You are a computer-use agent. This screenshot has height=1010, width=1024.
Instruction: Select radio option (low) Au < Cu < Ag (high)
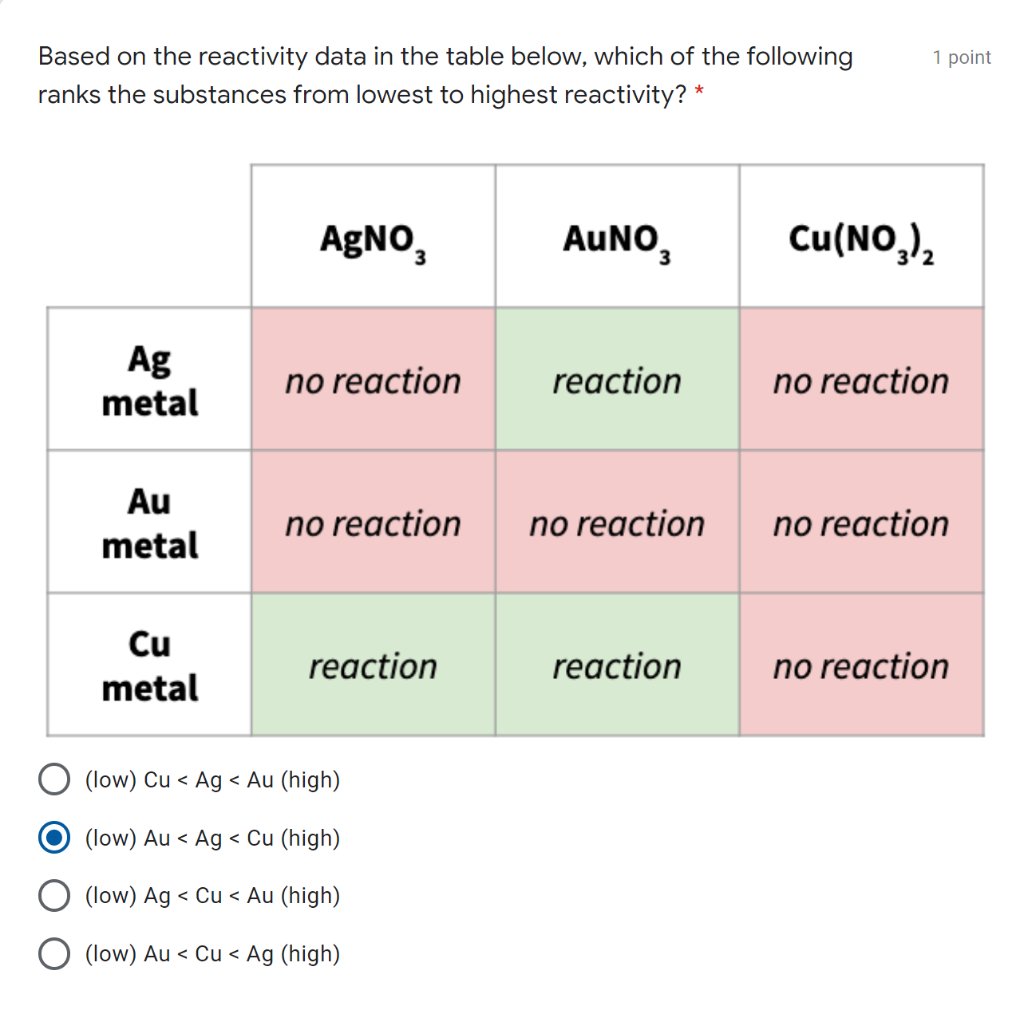coord(54,953)
